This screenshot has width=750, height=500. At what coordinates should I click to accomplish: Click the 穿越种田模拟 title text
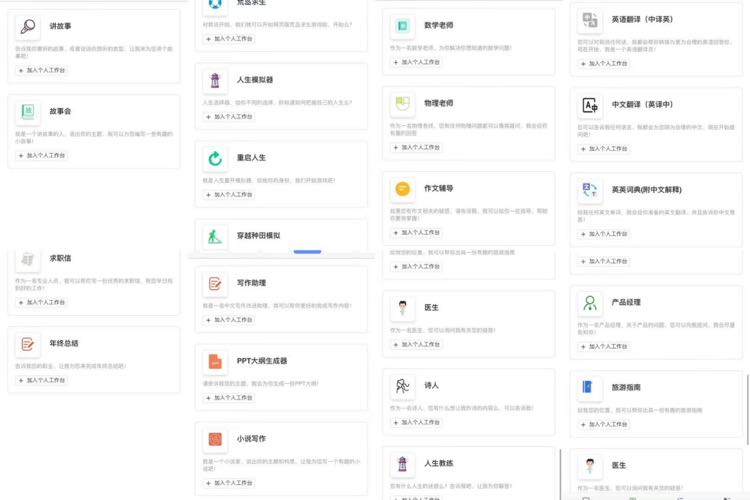click(259, 236)
